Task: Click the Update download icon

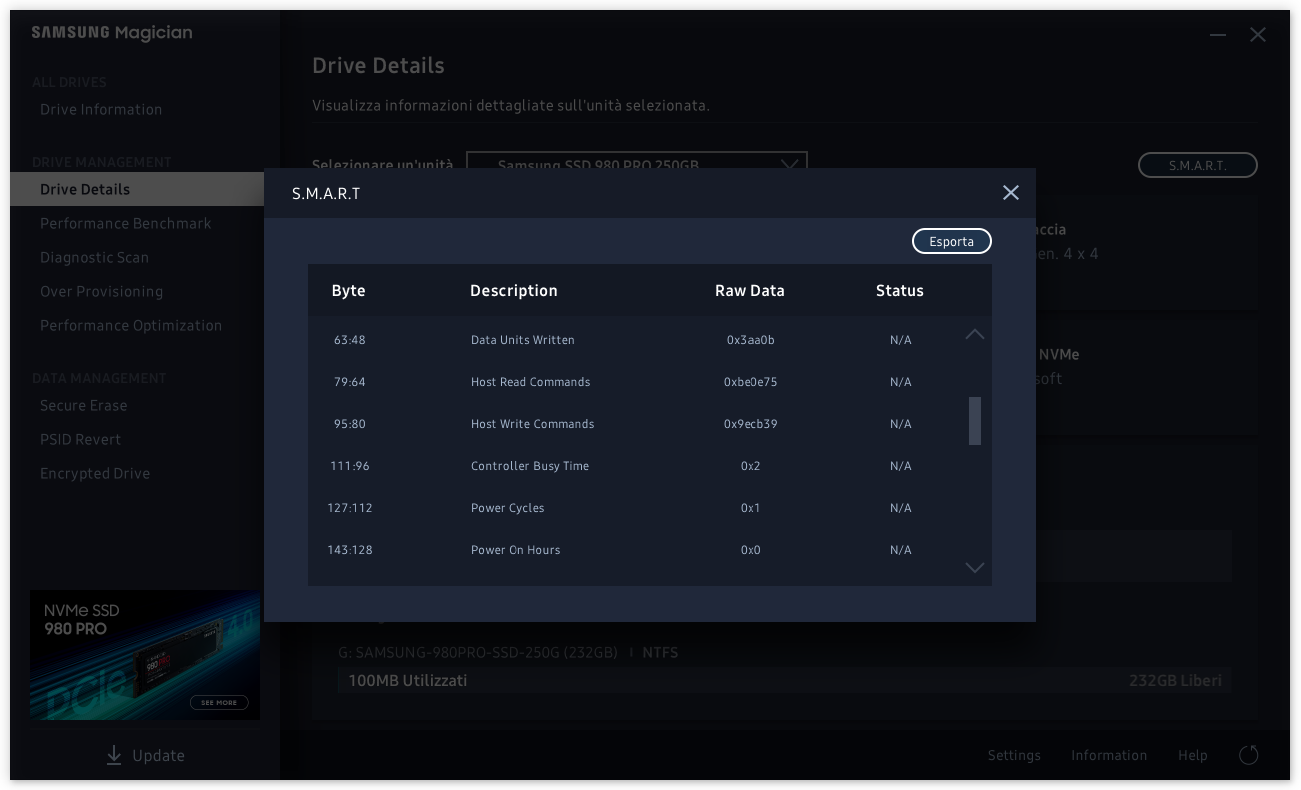Action: coord(114,755)
